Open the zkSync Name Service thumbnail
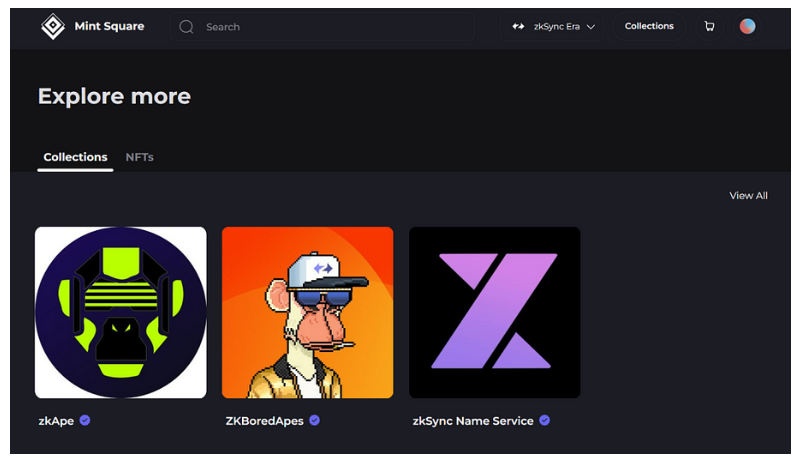The height and width of the screenshot is (459, 797). [x=495, y=313]
